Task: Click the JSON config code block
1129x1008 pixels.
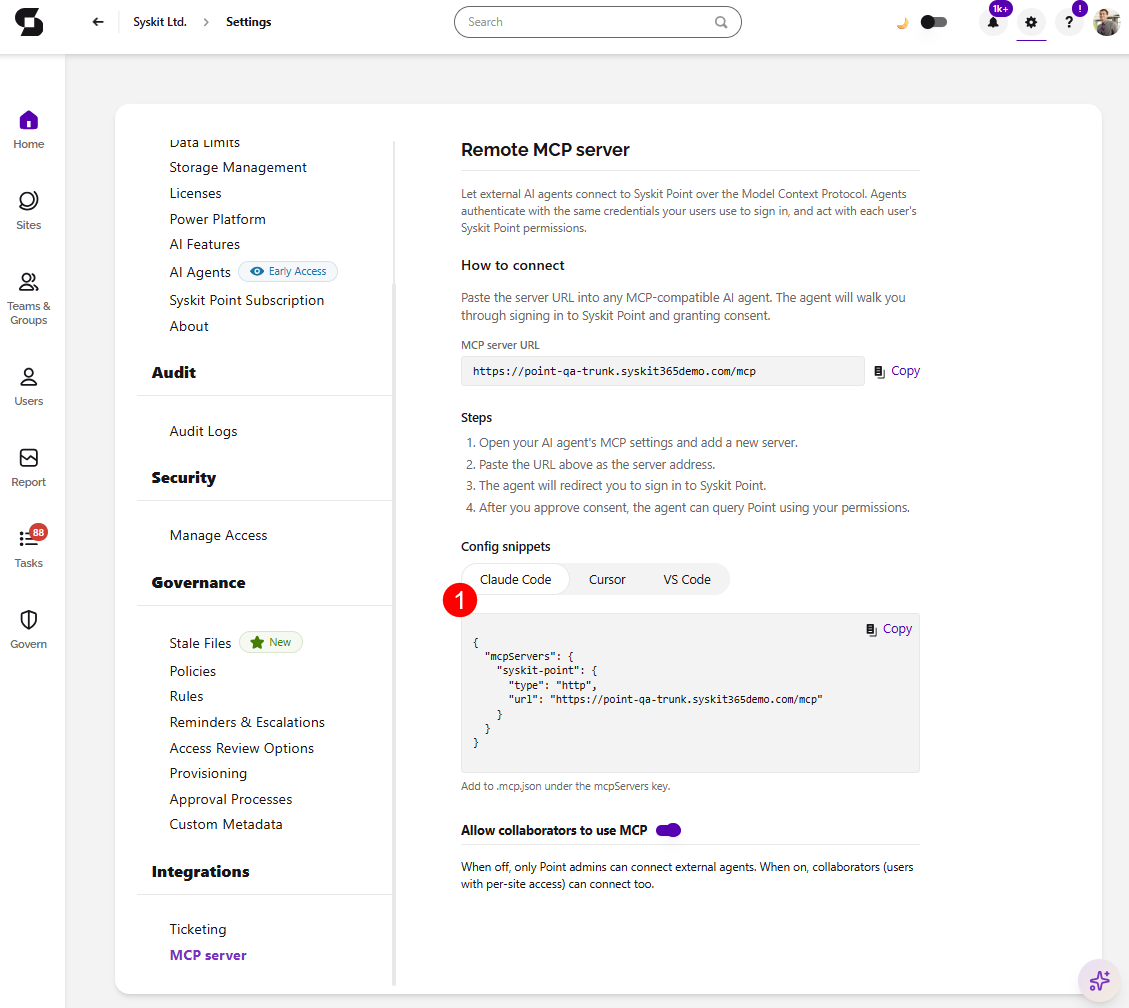Action: (x=690, y=693)
